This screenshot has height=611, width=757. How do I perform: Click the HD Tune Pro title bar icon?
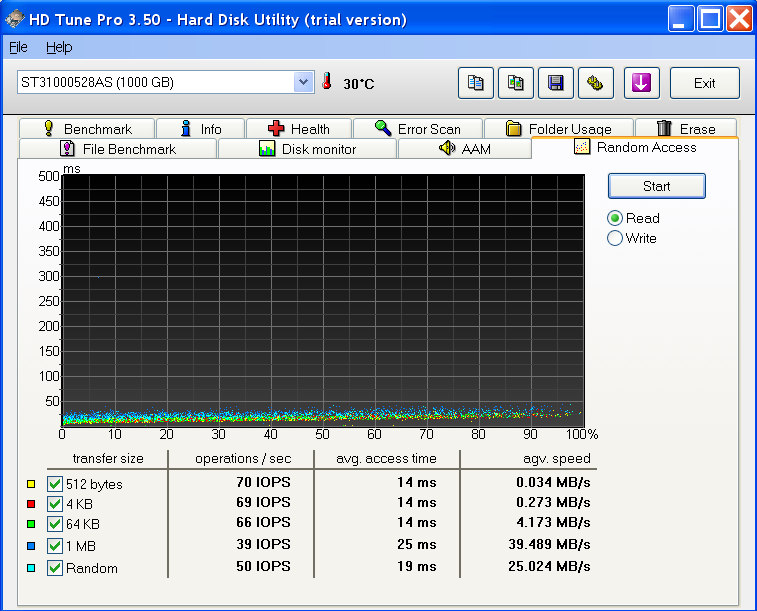[14, 19]
